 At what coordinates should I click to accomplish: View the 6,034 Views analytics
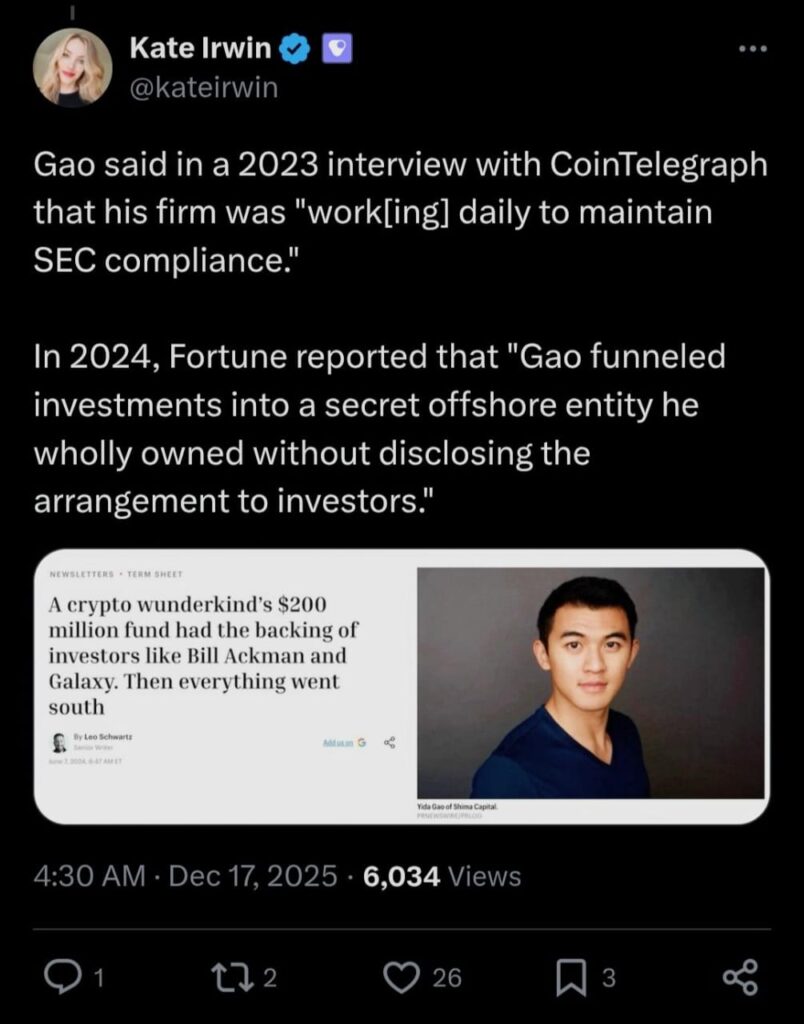442,877
